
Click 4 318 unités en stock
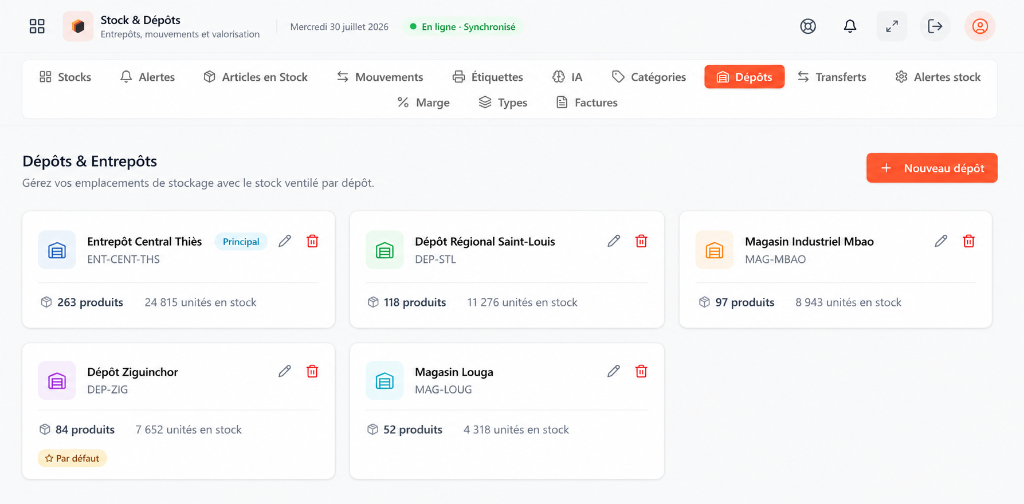[x=517, y=430]
